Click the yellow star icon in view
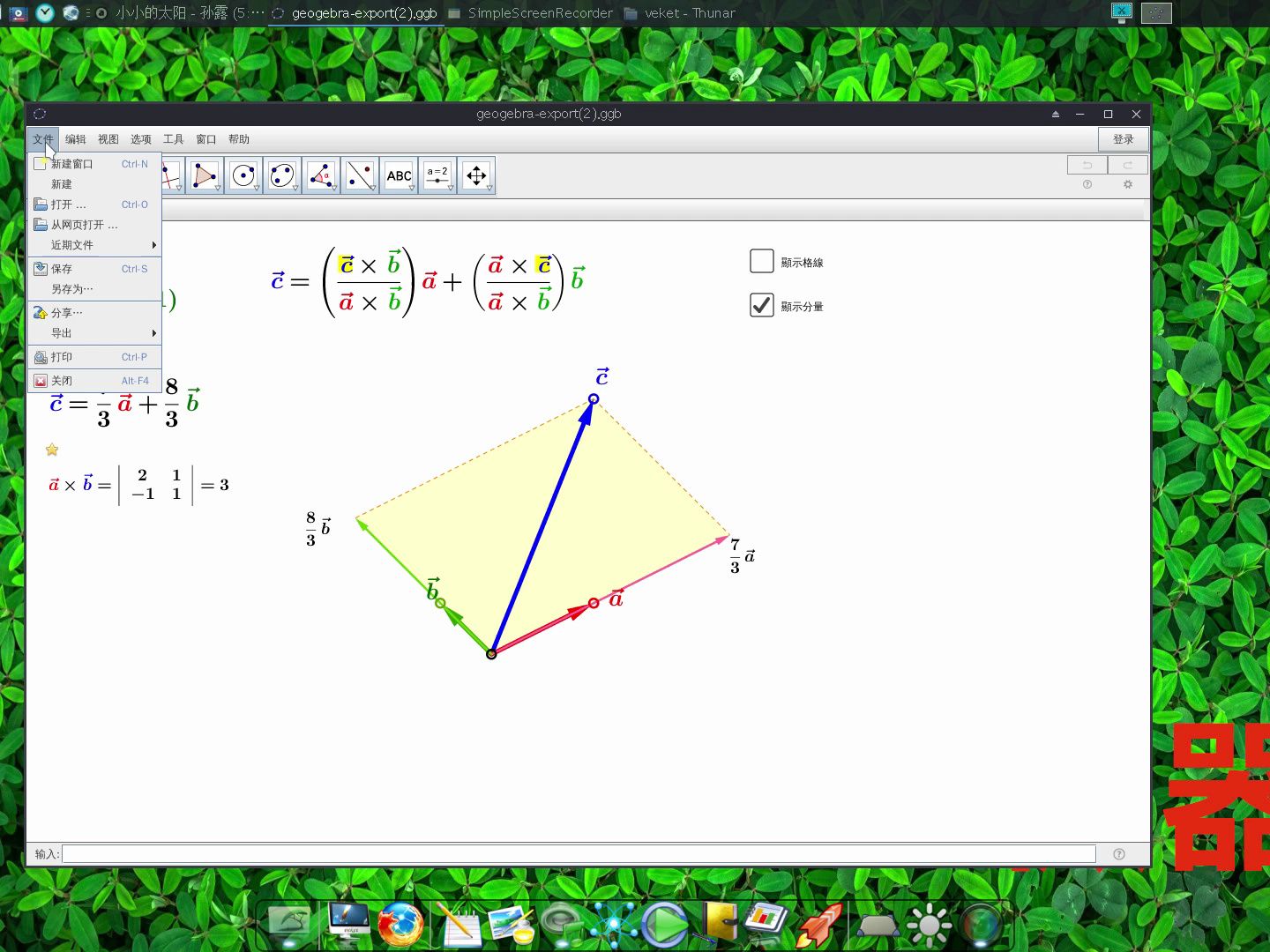Image resolution: width=1270 pixels, height=952 pixels. (52, 450)
